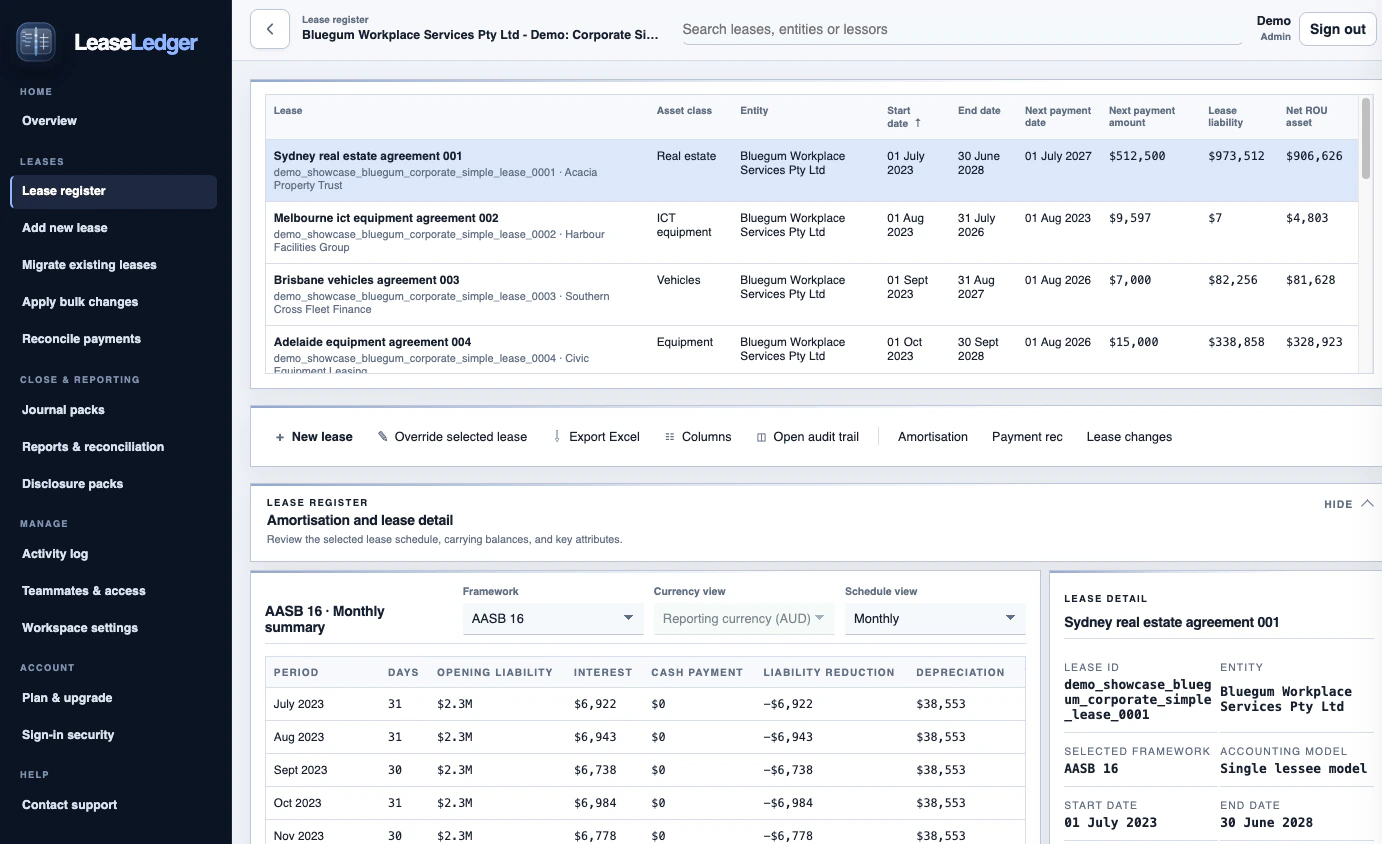Click the LeaseLedger logo icon
The image size is (1382, 844).
tap(36, 41)
